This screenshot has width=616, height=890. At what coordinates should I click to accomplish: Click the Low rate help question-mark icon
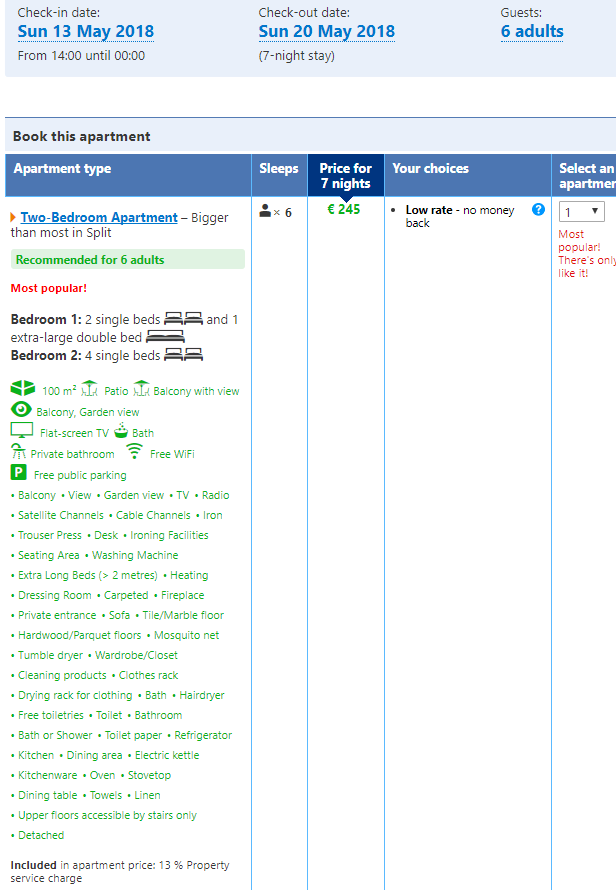pos(538,210)
